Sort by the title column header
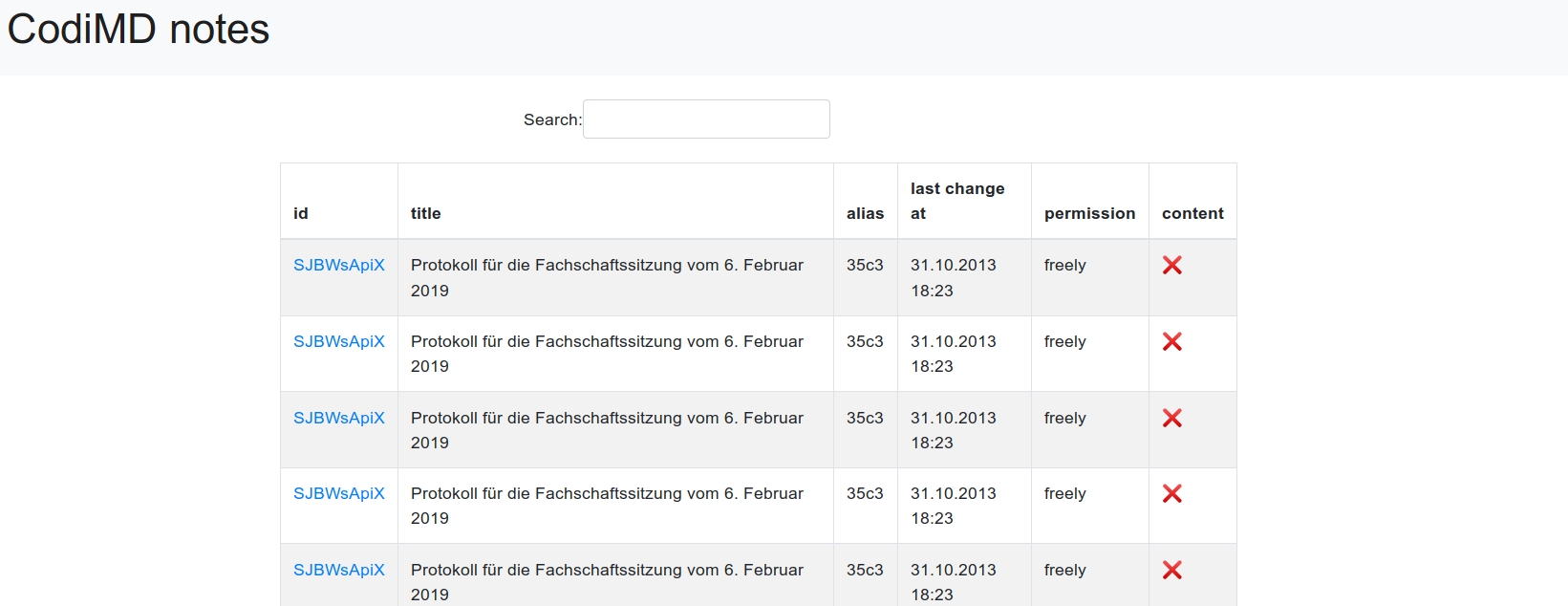The height and width of the screenshot is (606, 1568). 426,213
